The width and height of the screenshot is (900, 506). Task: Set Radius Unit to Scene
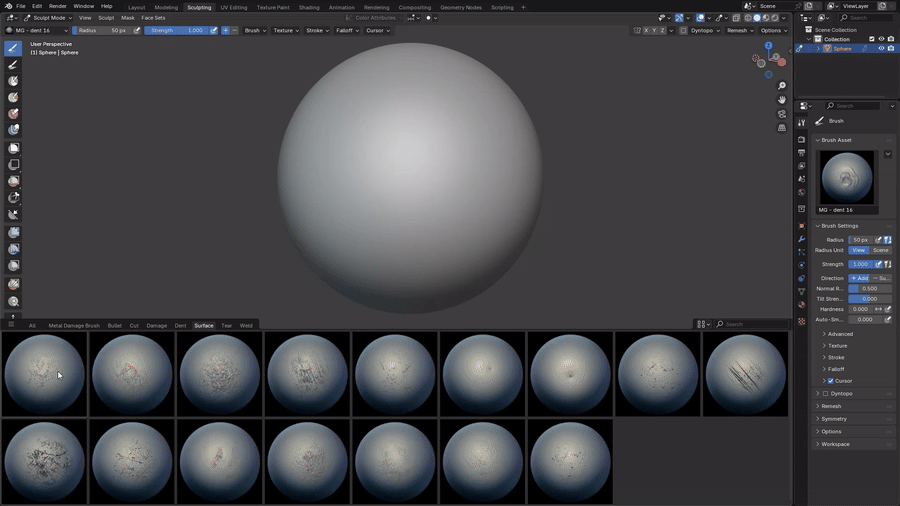(880, 250)
